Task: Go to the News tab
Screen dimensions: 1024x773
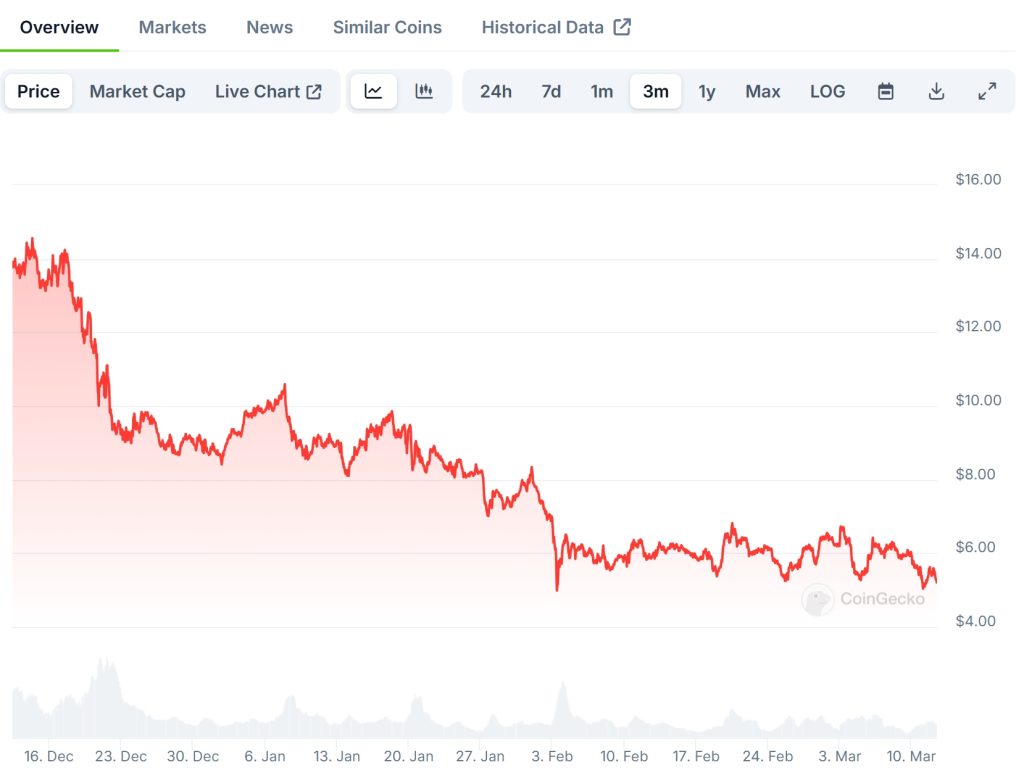Action: pos(269,27)
